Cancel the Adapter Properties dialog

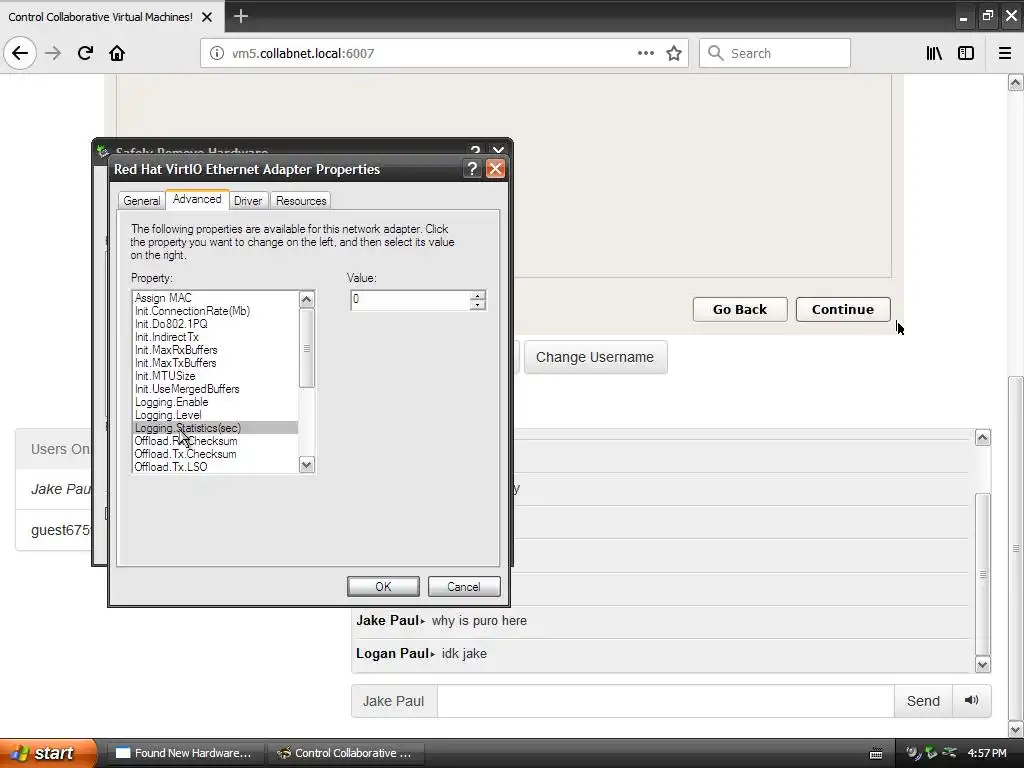464,586
